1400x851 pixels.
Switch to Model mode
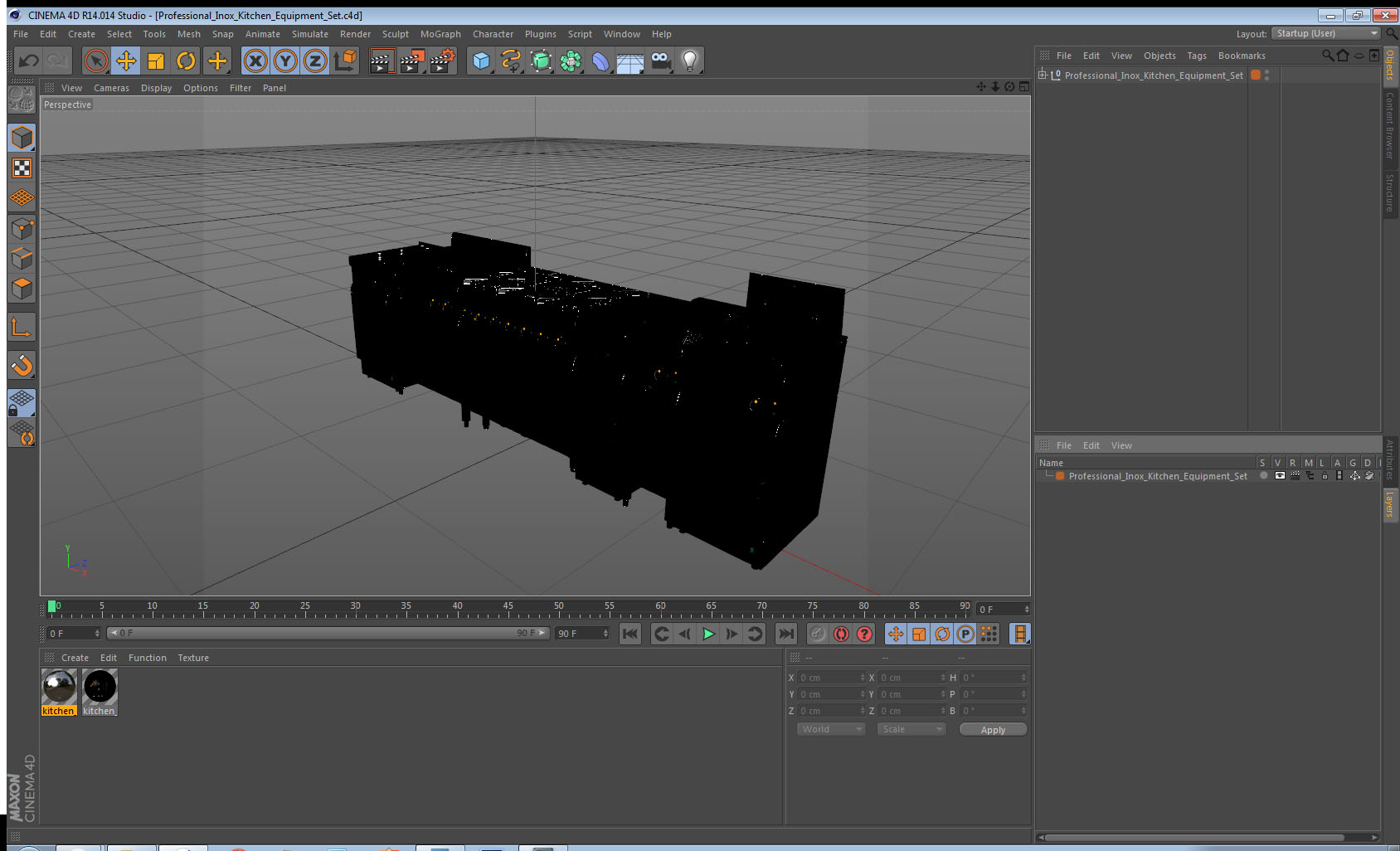click(x=22, y=138)
